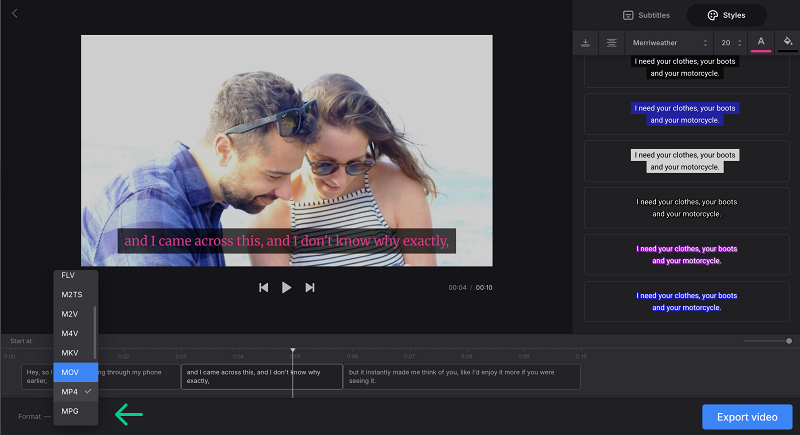Open the font size 20 selector

tap(731, 43)
